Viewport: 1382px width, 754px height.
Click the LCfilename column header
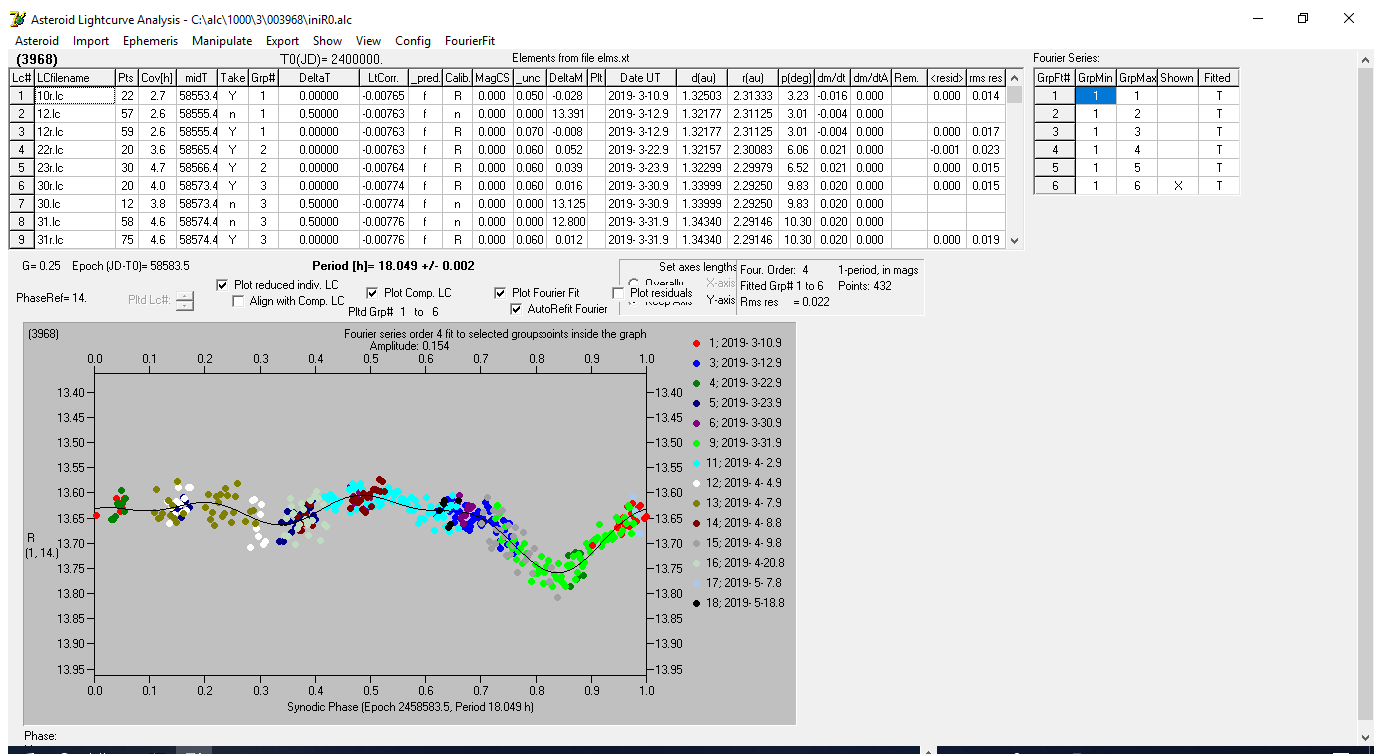[74, 77]
